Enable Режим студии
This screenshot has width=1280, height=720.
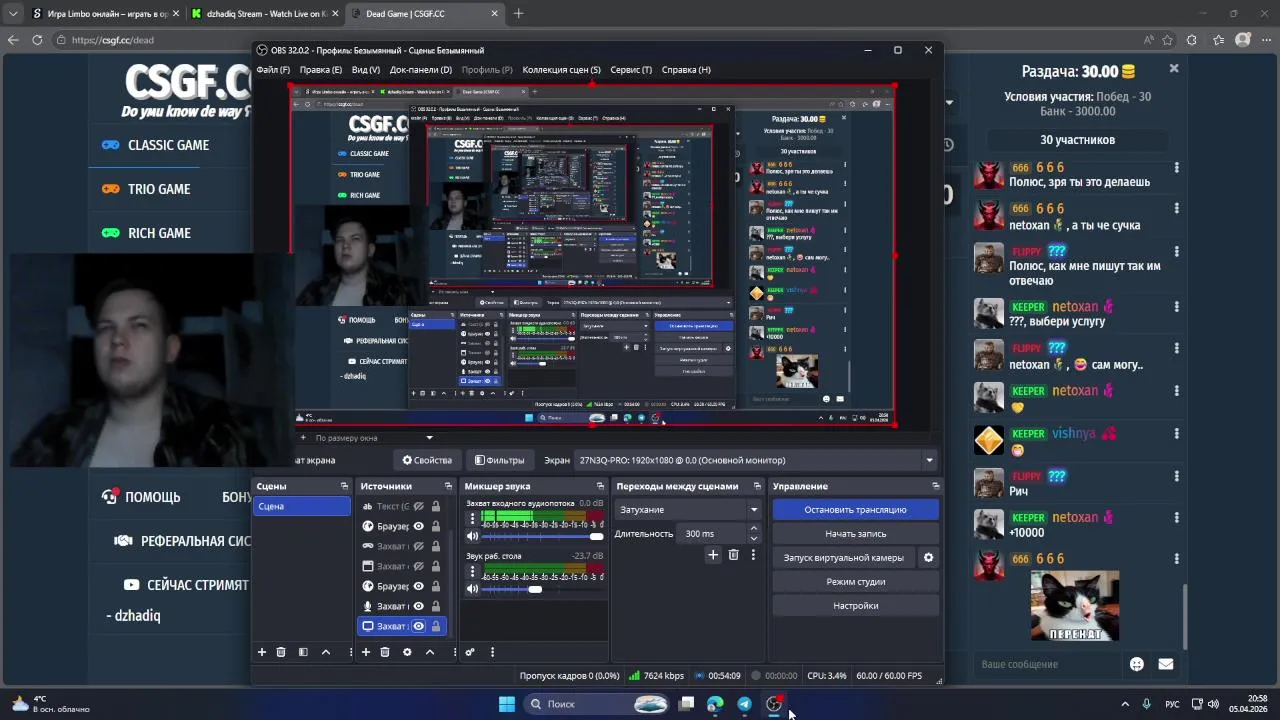pyautogui.click(x=855, y=582)
